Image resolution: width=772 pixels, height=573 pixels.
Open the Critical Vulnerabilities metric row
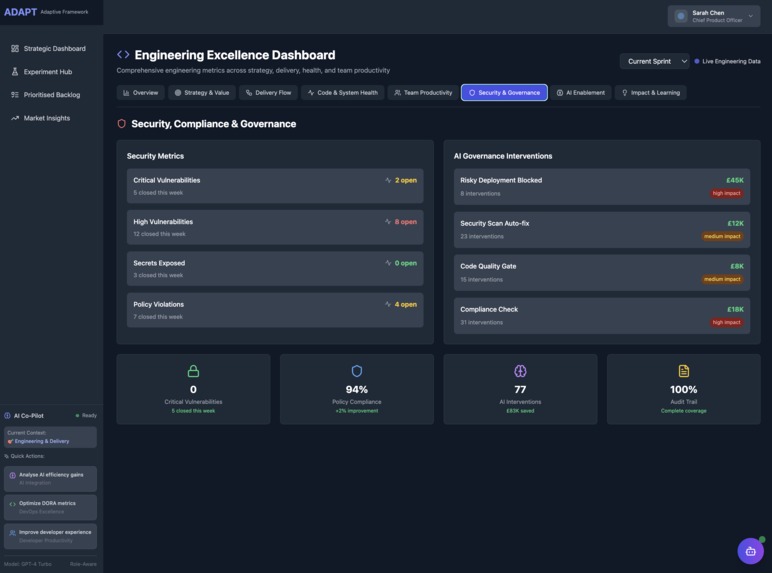click(x=275, y=186)
